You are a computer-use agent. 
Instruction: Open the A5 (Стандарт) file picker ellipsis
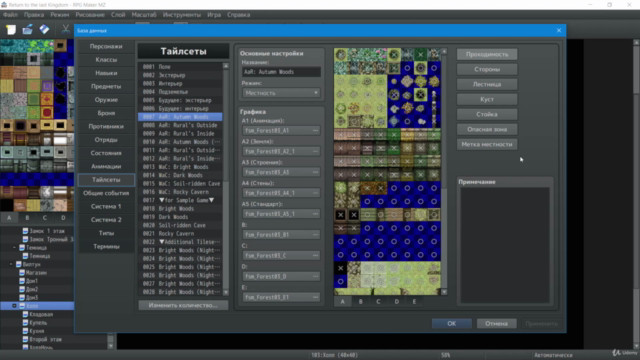[316, 214]
